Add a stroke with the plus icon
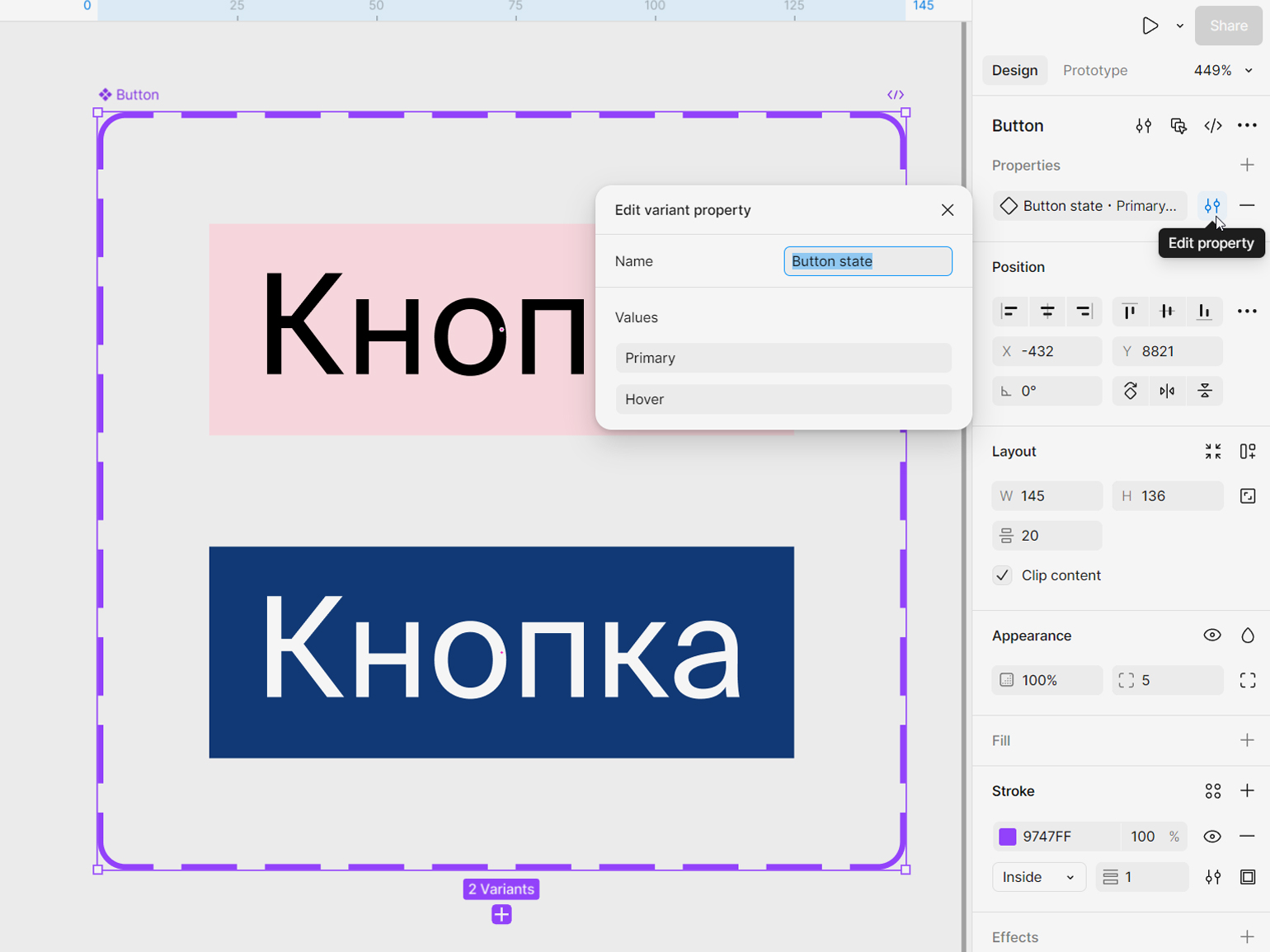Viewport: 1270px width, 952px height. tap(1247, 791)
